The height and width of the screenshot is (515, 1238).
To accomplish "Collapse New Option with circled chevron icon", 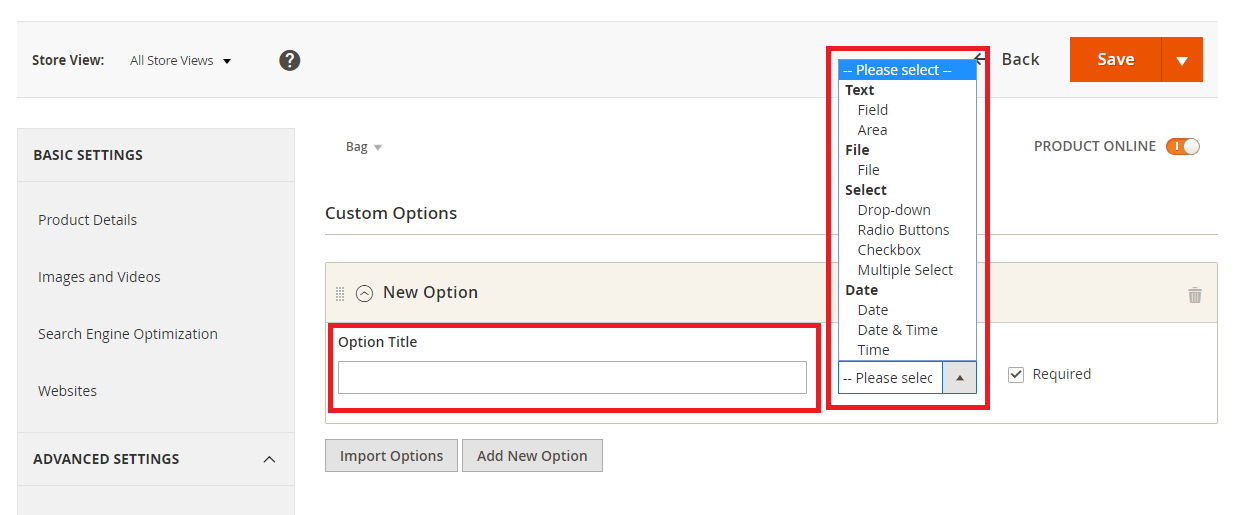I will tap(365, 293).
